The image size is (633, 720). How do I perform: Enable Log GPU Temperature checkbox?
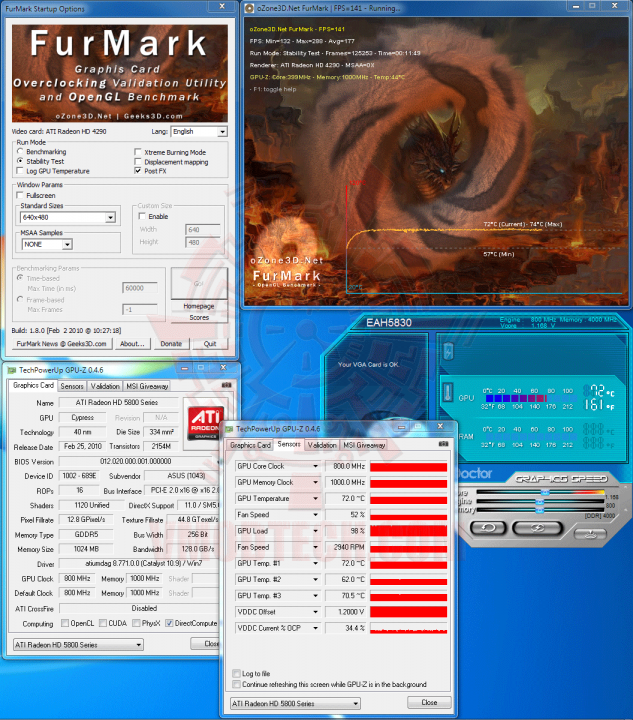point(20,171)
